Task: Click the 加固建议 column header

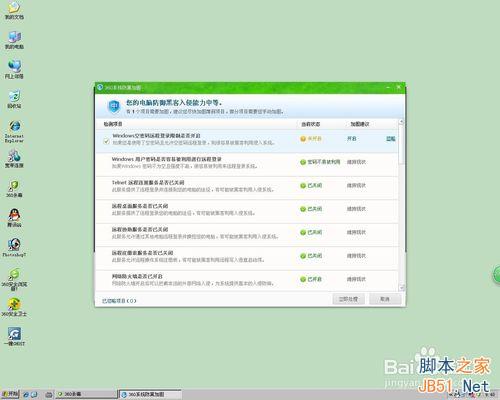Action: tap(360, 124)
